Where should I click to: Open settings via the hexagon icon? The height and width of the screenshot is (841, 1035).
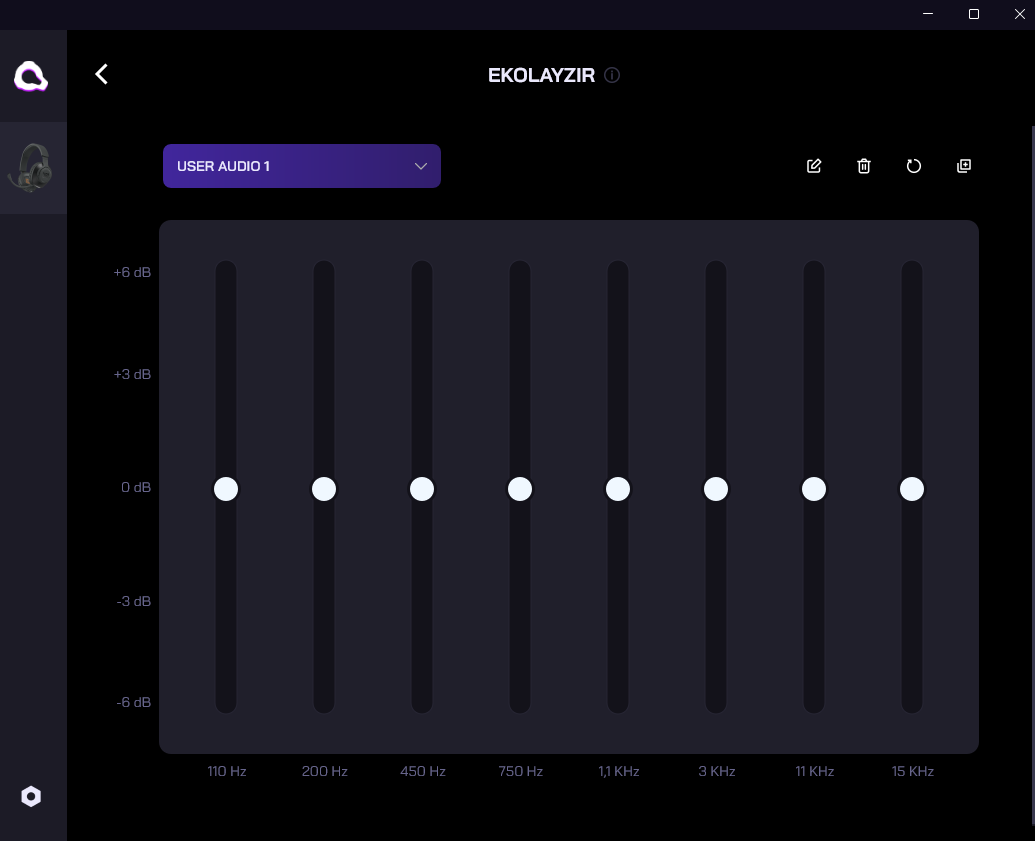(31, 796)
